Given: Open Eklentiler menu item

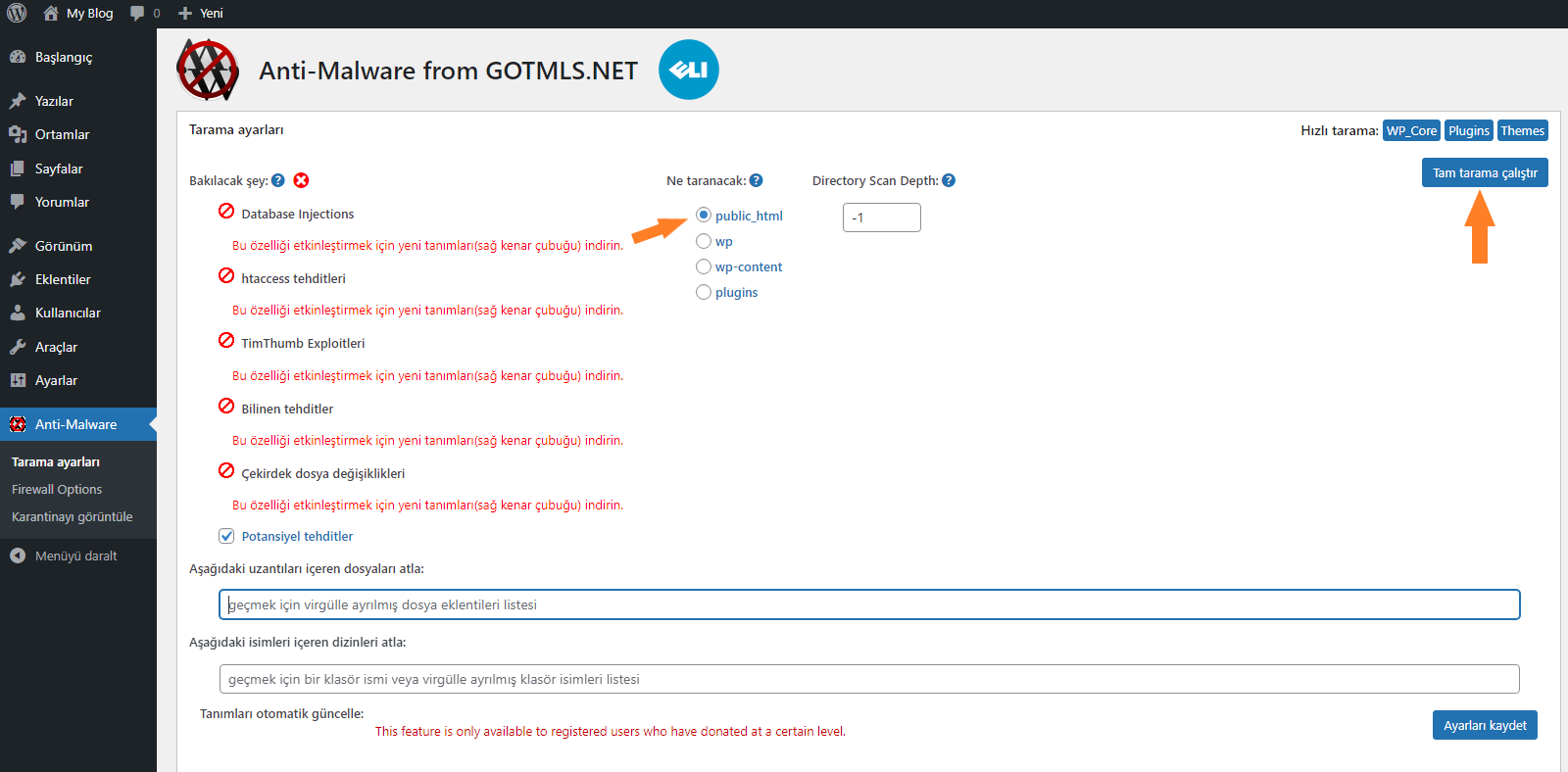Looking at the screenshot, I should 78,279.
